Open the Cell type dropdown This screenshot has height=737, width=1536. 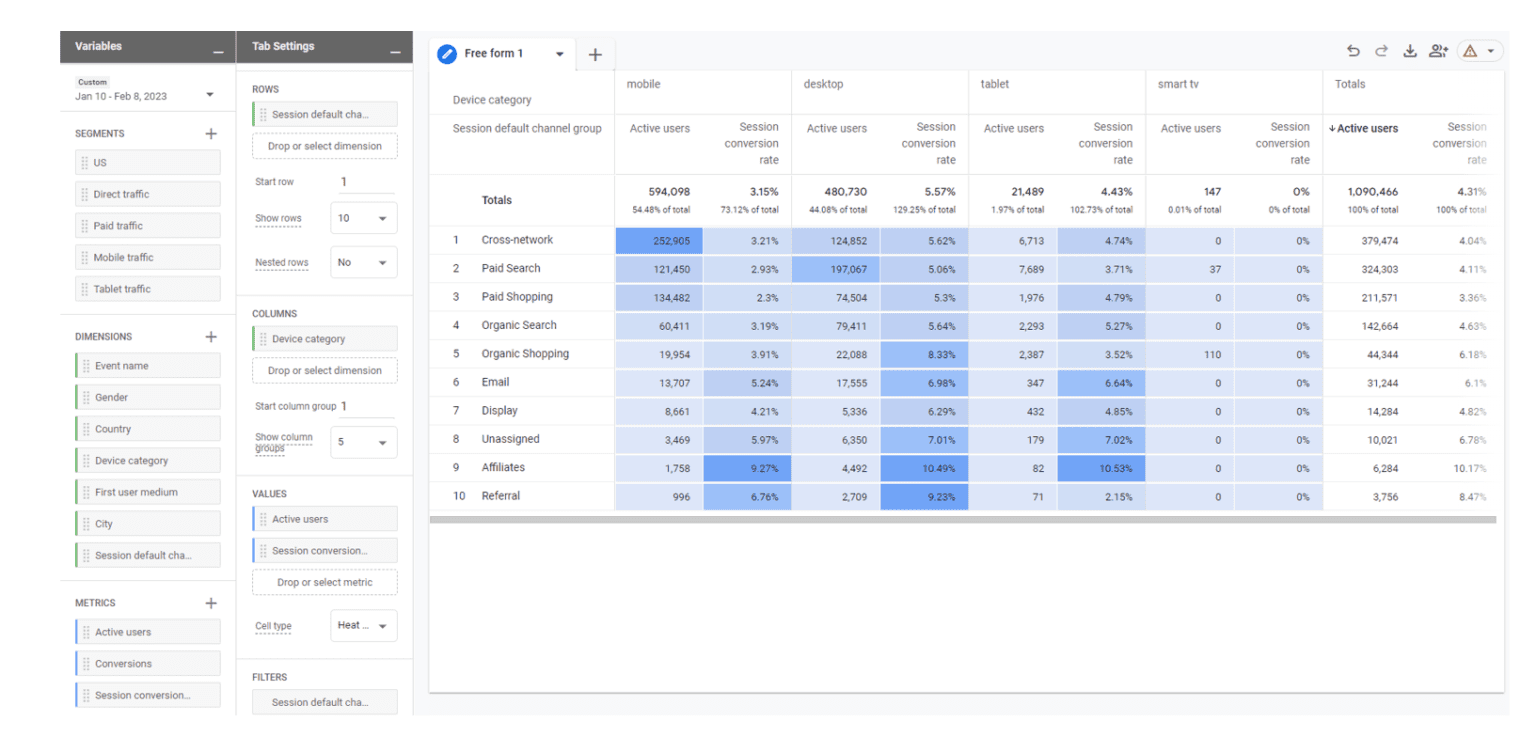(363, 625)
